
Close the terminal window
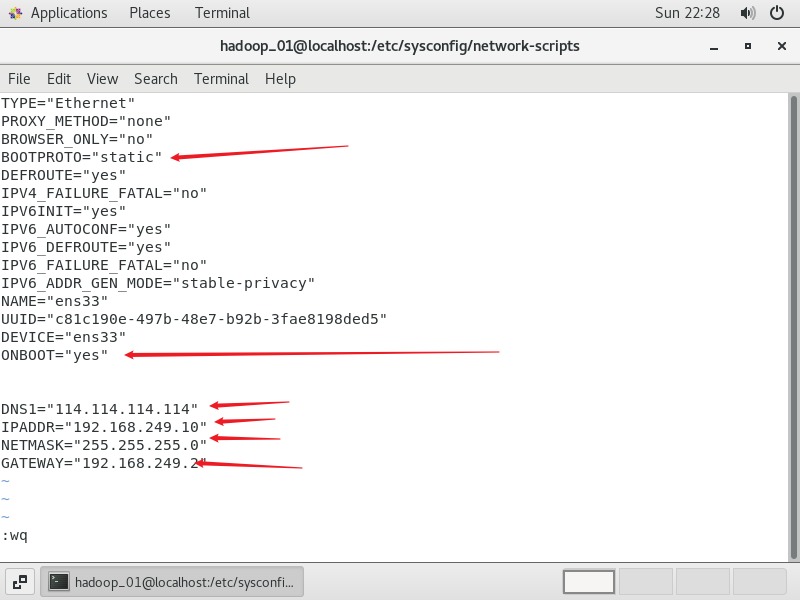pyautogui.click(x=781, y=46)
